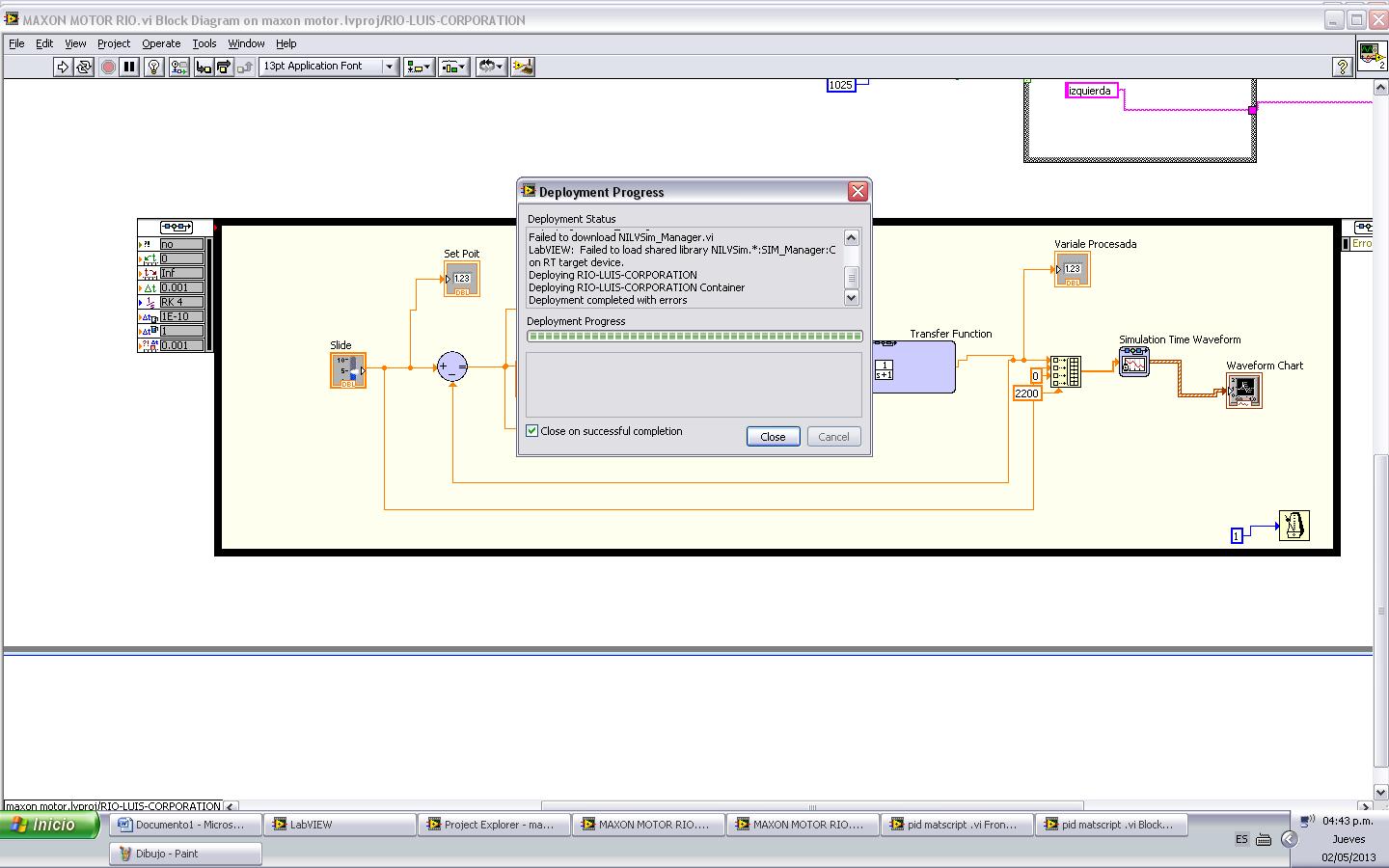This screenshot has height=868, width=1389.
Task: Open the Window menu
Action: tap(246, 43)
